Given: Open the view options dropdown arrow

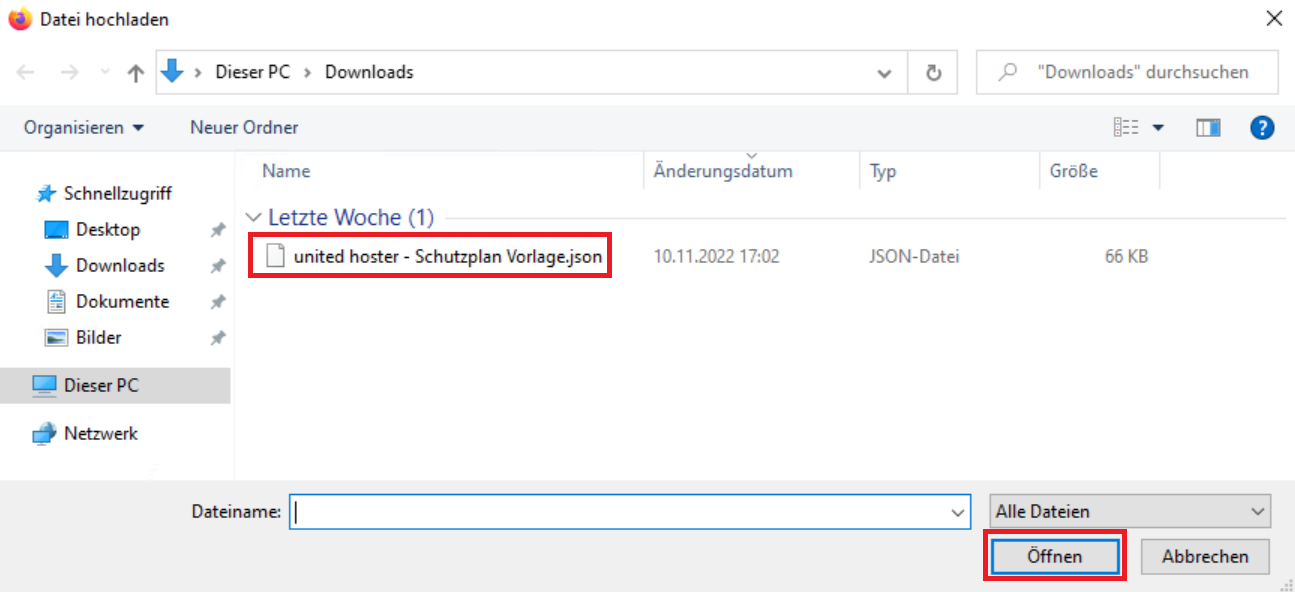Looking at the screenshot, I should point(1158,128).
